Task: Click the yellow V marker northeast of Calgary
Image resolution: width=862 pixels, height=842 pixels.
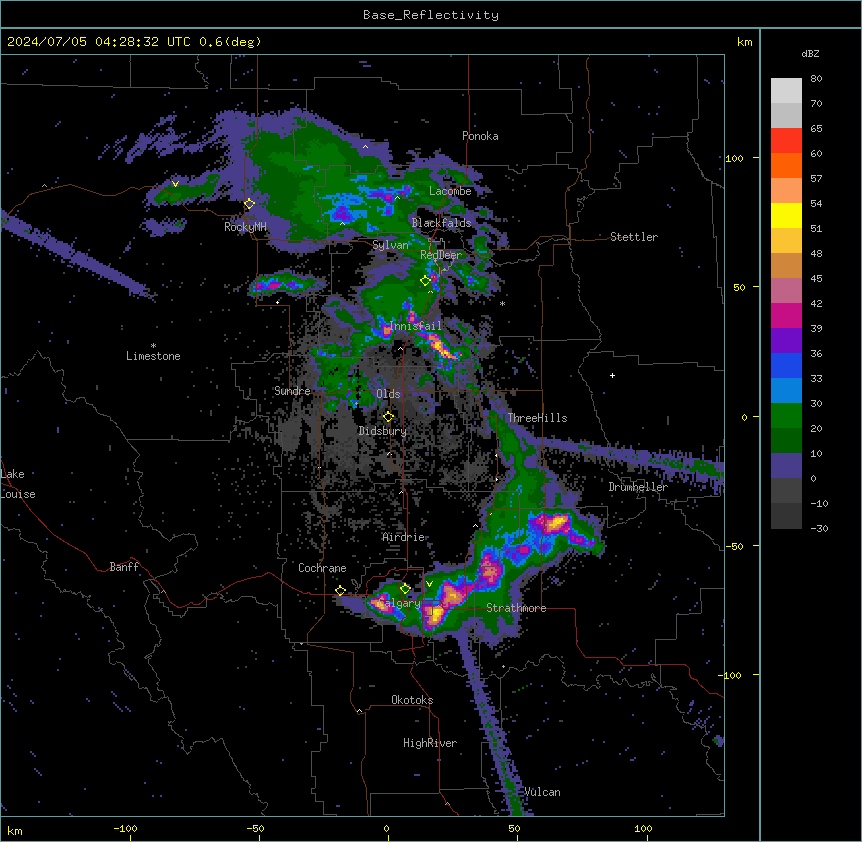Action: [429, 584]
